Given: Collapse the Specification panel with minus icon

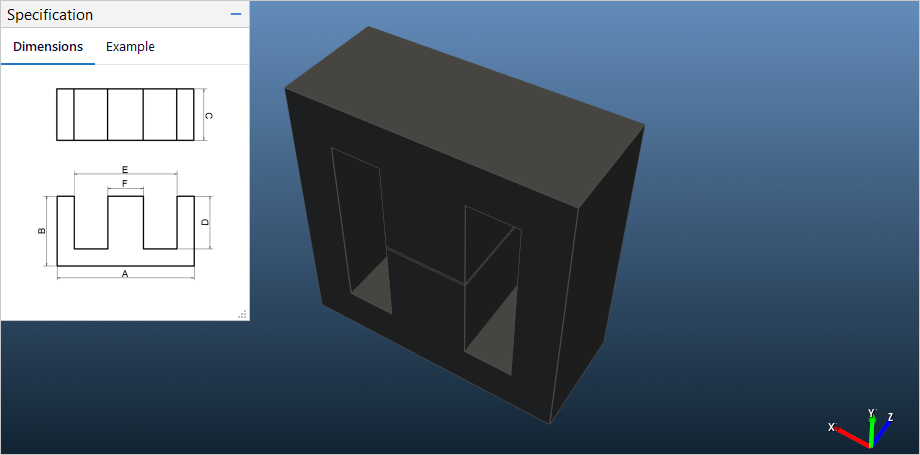Looking at the screenshot, I should (236, 14).
